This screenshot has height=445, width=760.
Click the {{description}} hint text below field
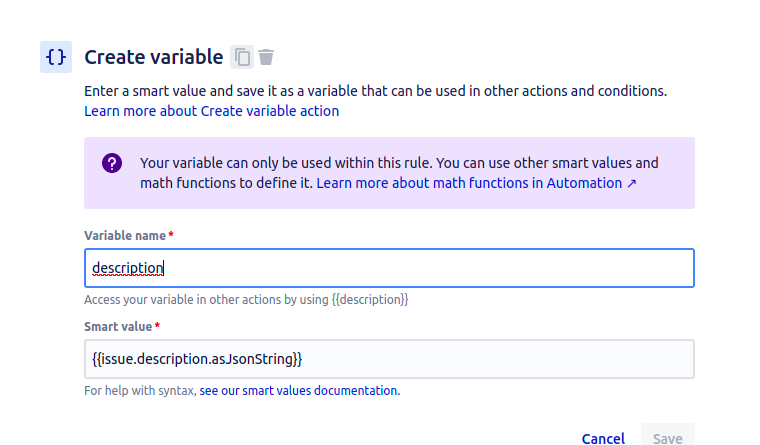[x=246, y=300]
